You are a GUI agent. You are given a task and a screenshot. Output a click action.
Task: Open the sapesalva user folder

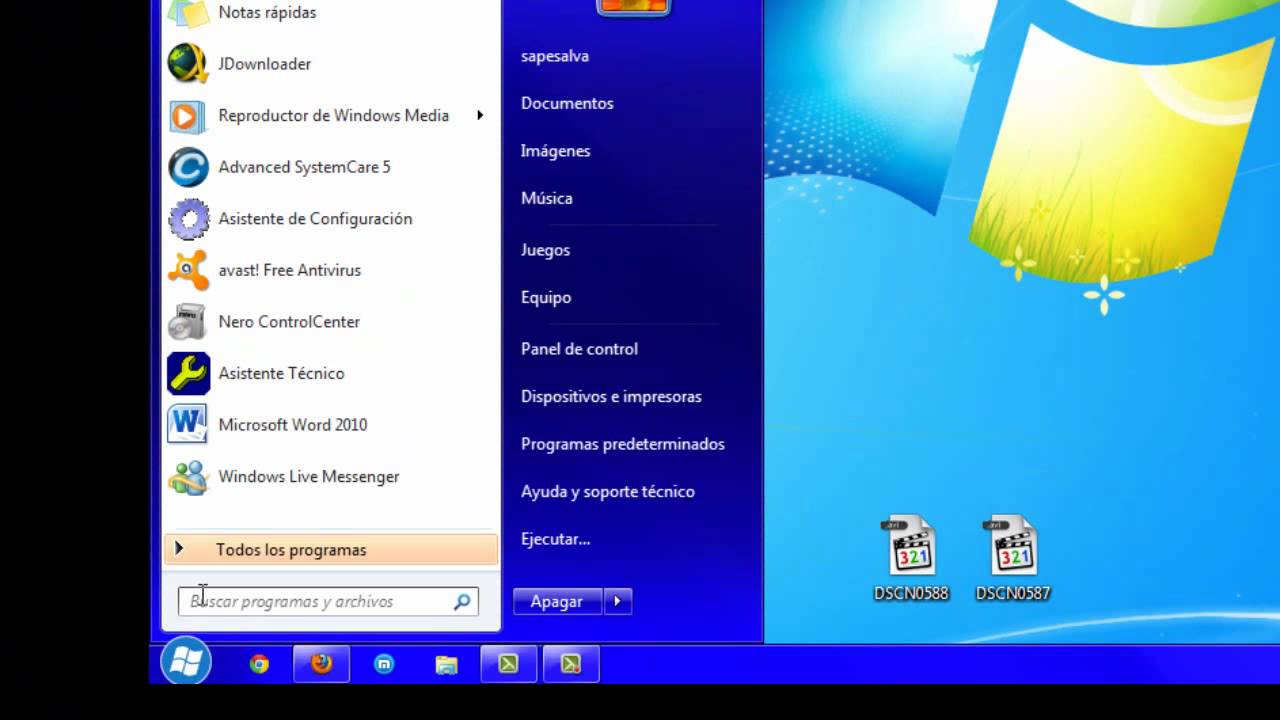[555, 56]
